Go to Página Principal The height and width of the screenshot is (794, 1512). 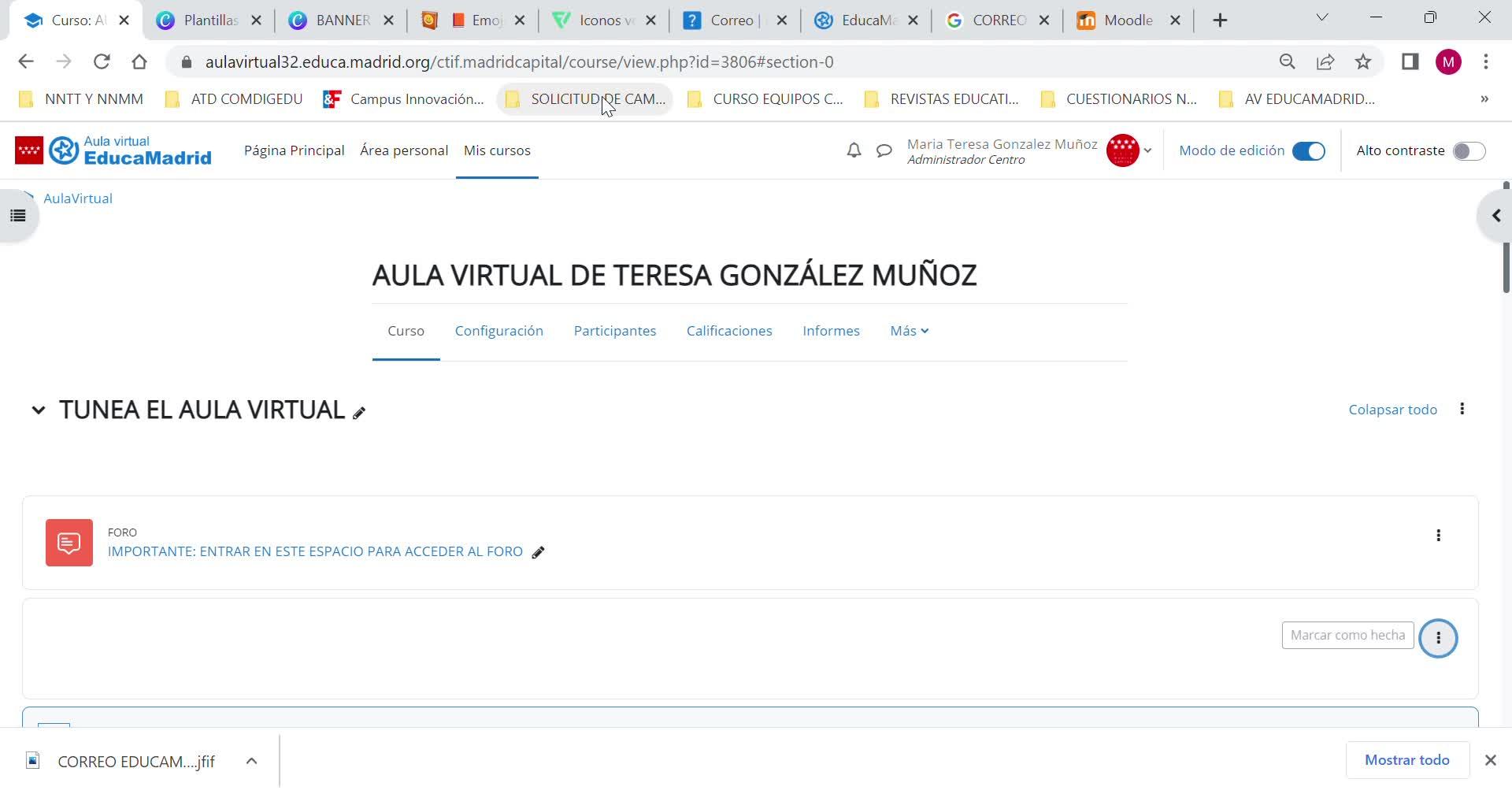click(x=295, y=150)
